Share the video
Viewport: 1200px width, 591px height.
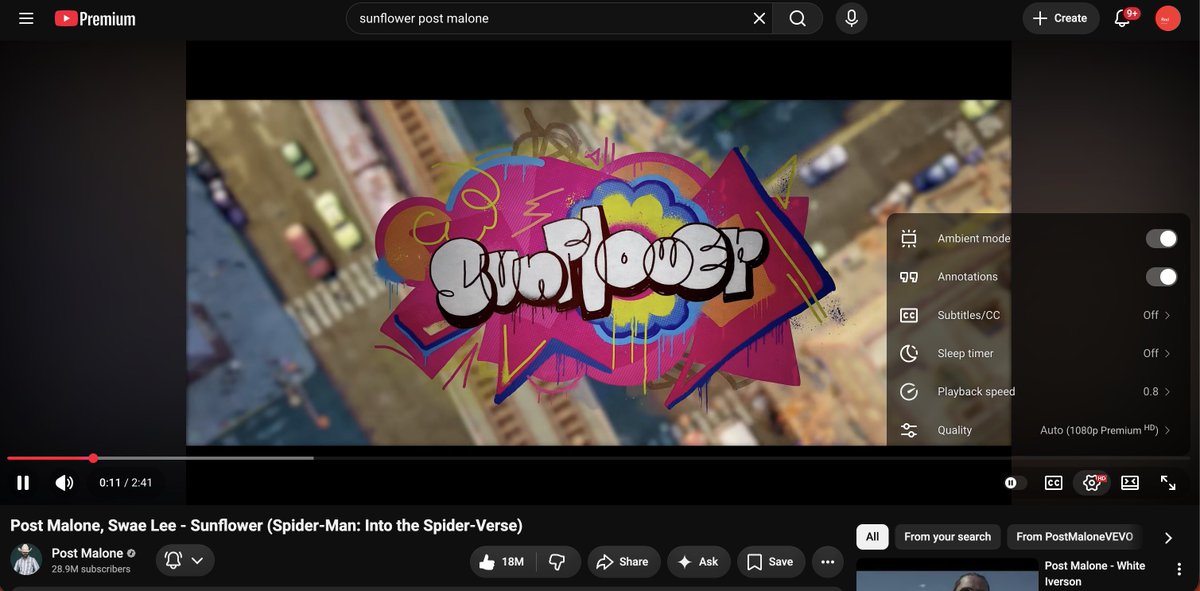click(623, 562)
